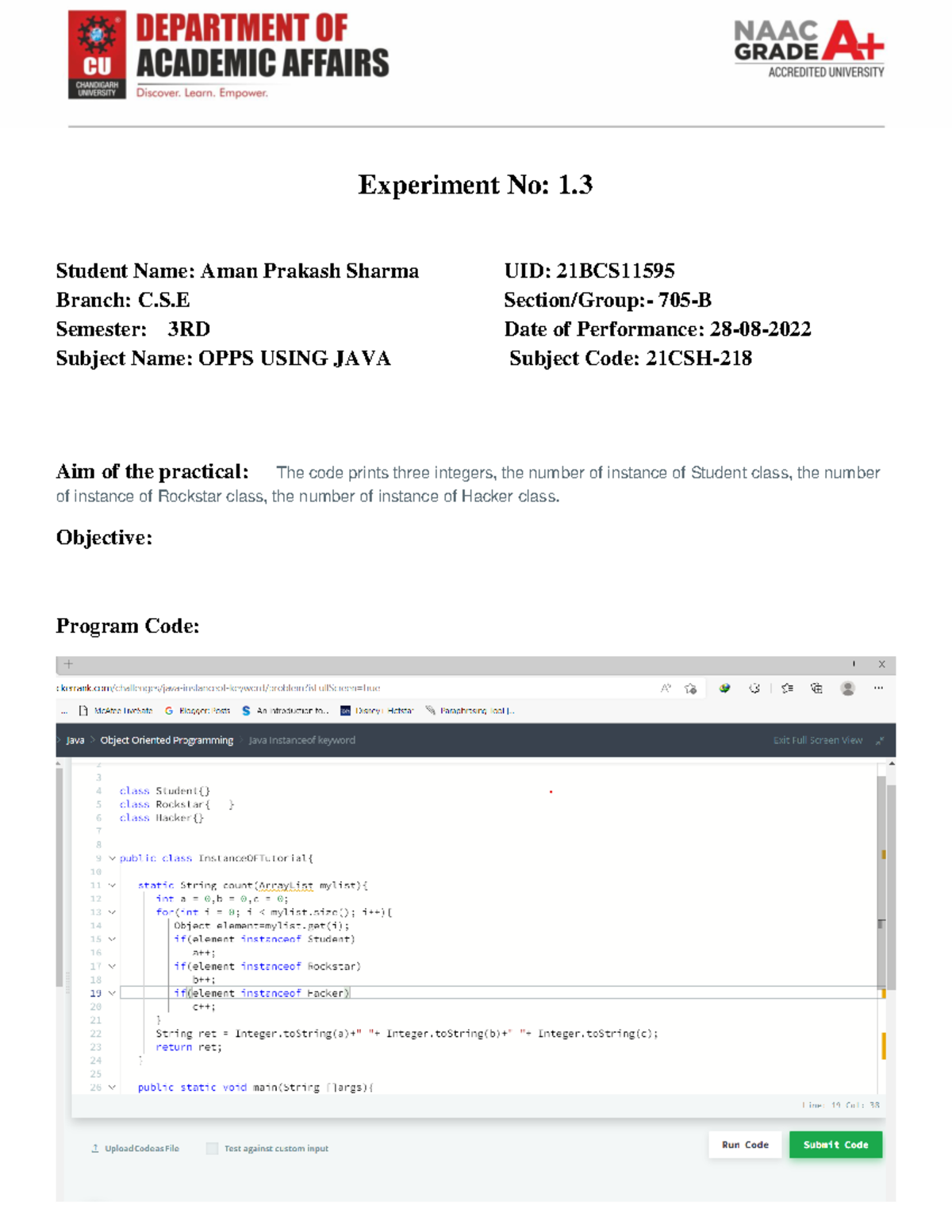Add page to favorites with star icon
Image resolution: width=952 pixels, height=1232 pixels.
coord(690,689)
